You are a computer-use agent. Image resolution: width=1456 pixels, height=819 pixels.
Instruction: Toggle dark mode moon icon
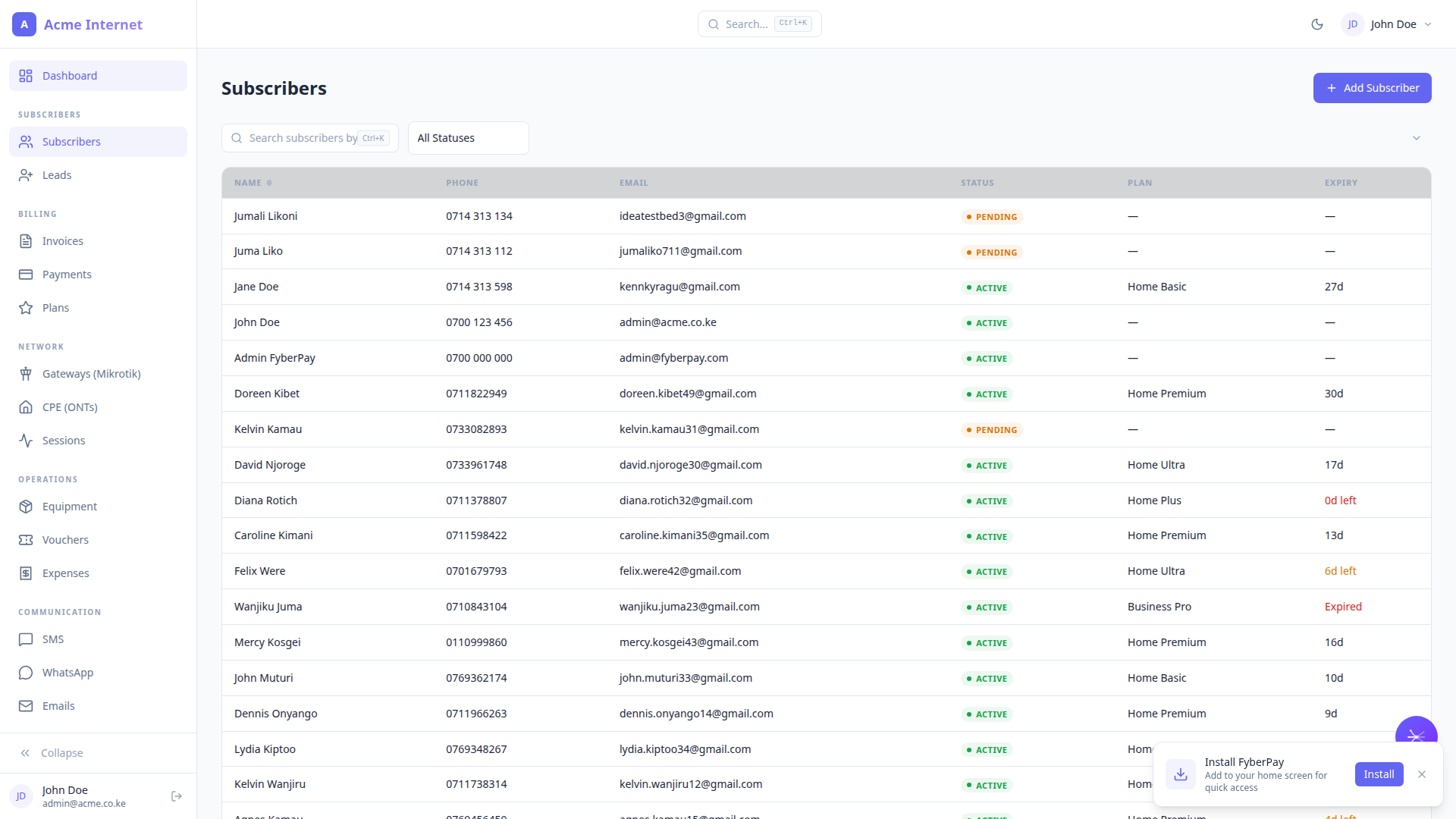click(1317, 24)
